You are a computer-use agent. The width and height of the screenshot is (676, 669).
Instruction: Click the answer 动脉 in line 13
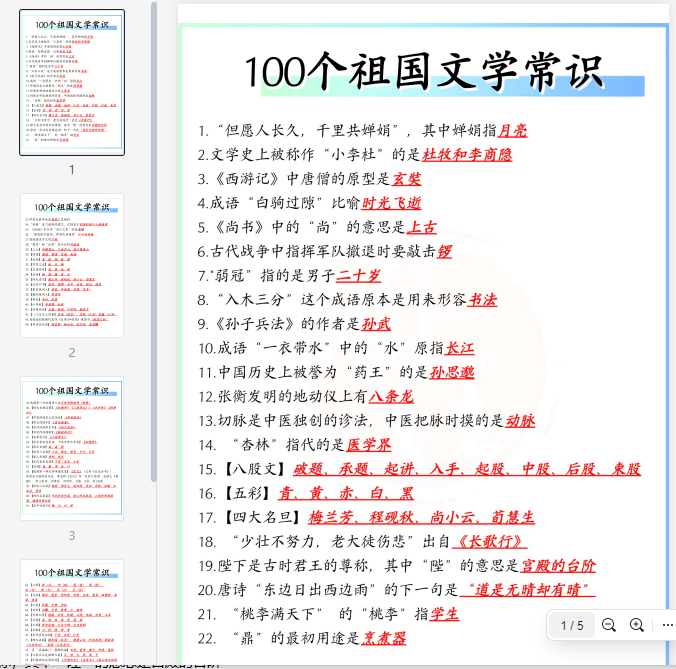pyautogui.click(x=520, y=420)
